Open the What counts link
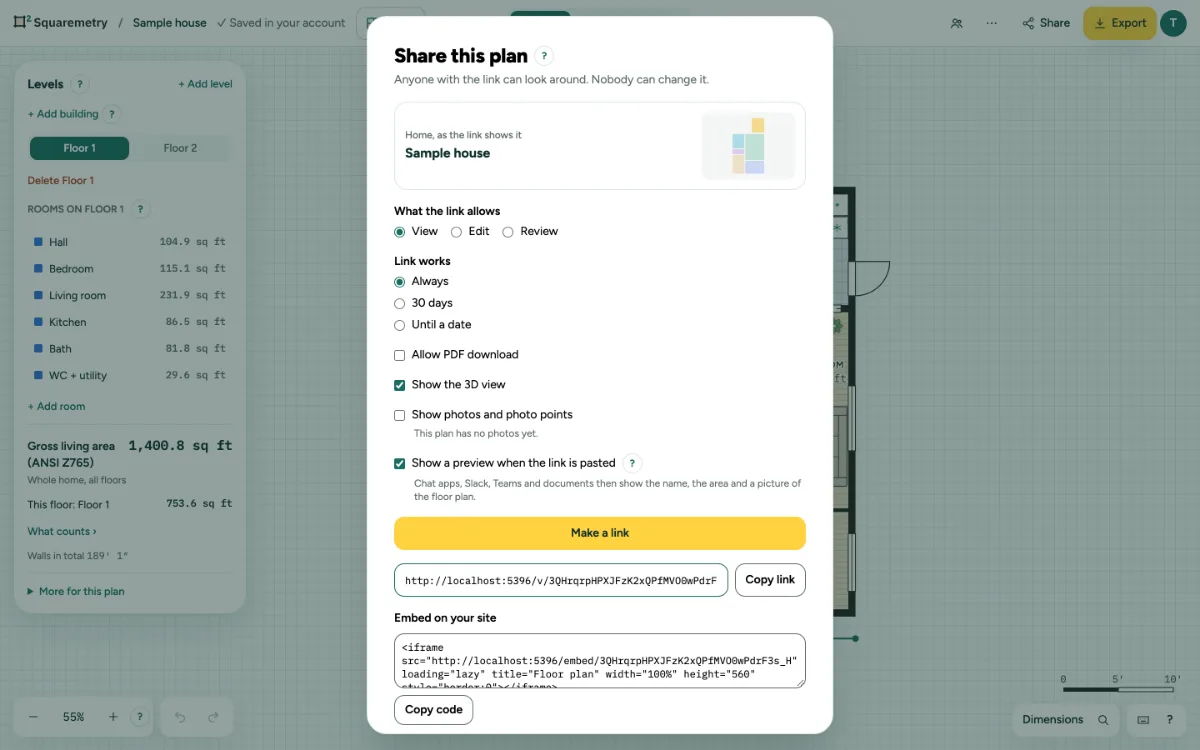 pos(62,531)
